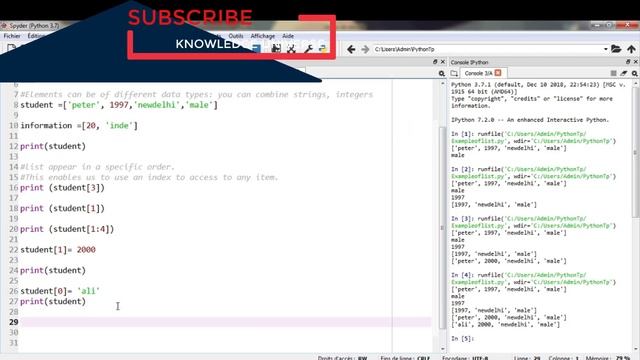640x360 pixels.
Task: Close the editor pane
Action: pyautogui.click(x=442, y=62)
